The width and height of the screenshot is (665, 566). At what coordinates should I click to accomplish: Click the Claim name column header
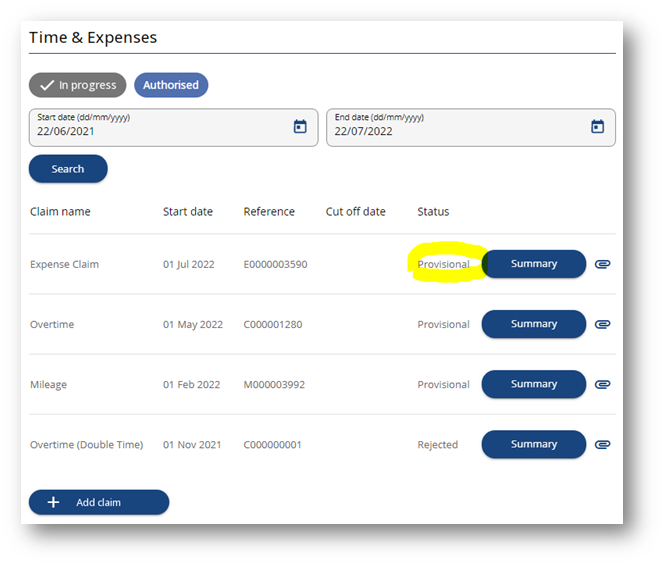click(x=60, y=212)
